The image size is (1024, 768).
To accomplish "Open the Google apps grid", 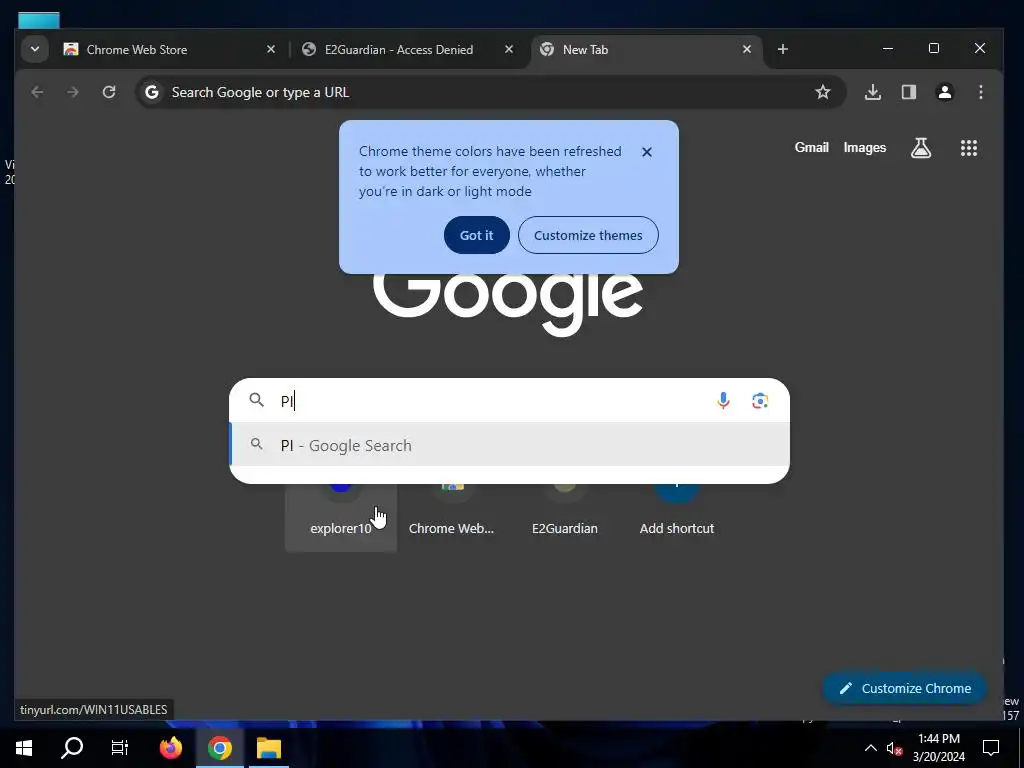I will click(x=968, y=148).
